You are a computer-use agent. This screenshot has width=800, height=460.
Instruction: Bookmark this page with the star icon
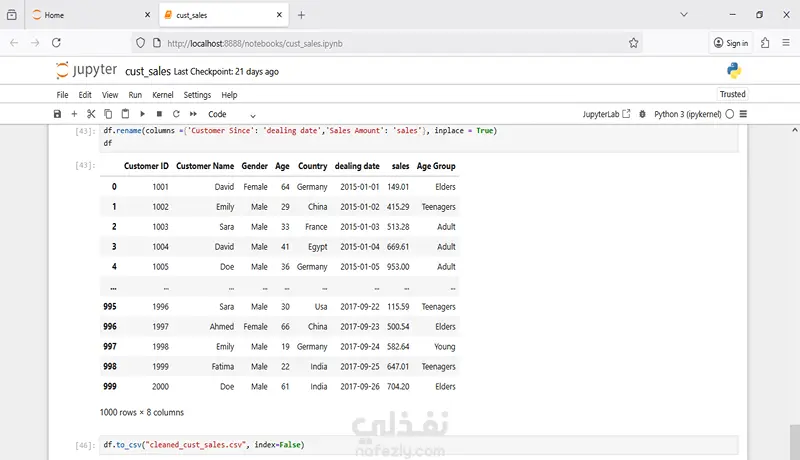633,43
